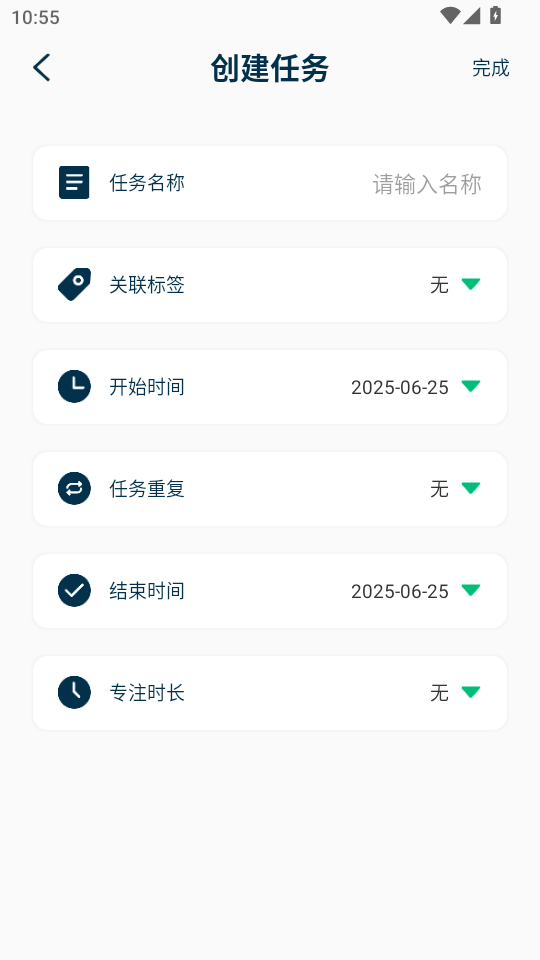Image resolution: width=540 pixels, height=960 pixels.
Task: Click the clock icon beside 开始时间
Action: click(x=74, y=386)
